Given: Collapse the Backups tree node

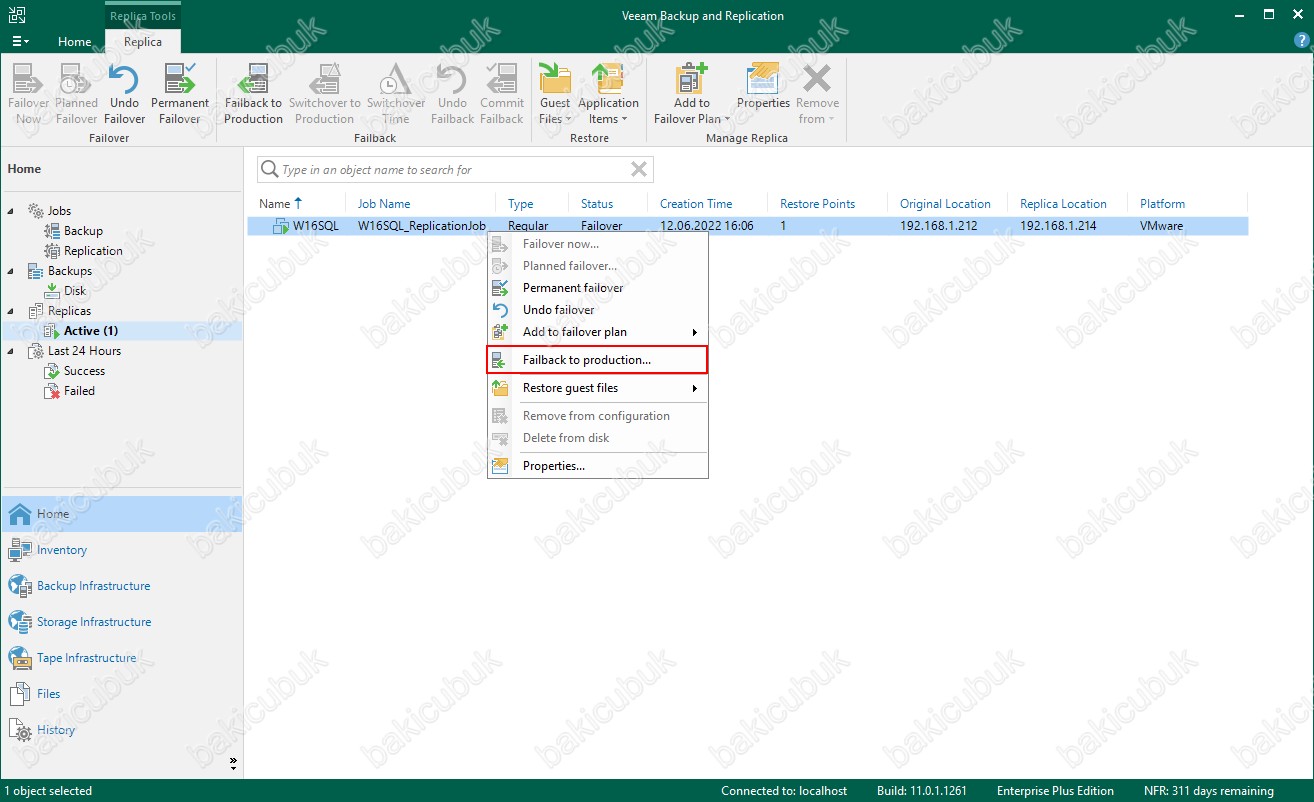Looking at the screenshot, I should click(x=12, y=271).
